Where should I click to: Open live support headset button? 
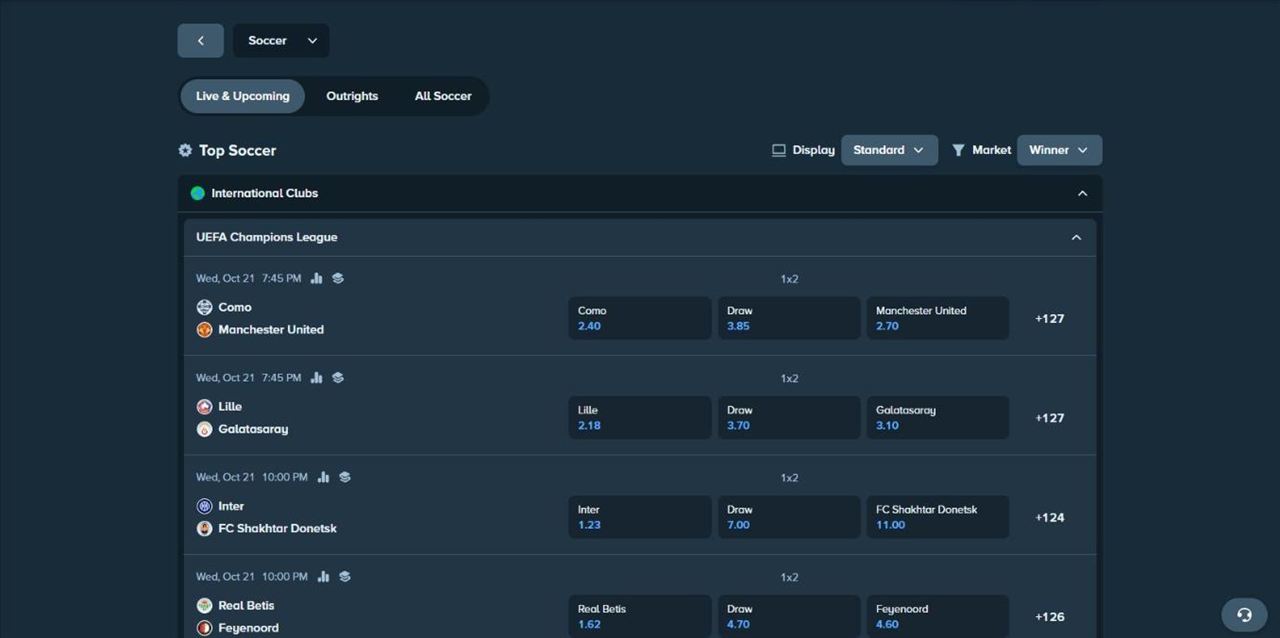[1244, 615]
